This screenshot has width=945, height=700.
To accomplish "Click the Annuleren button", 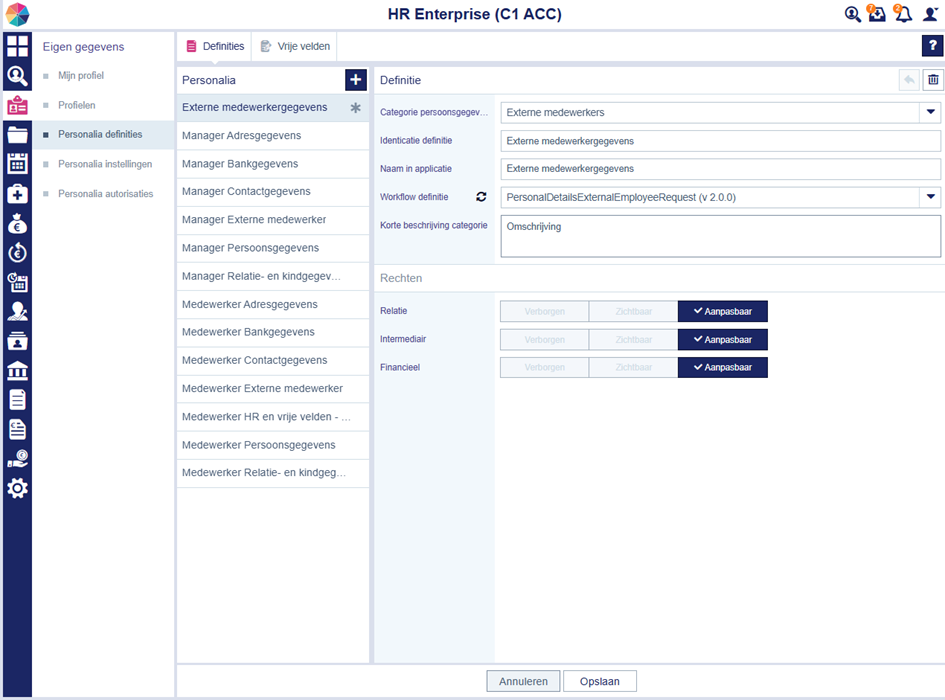I will click(x=523, y=681).
